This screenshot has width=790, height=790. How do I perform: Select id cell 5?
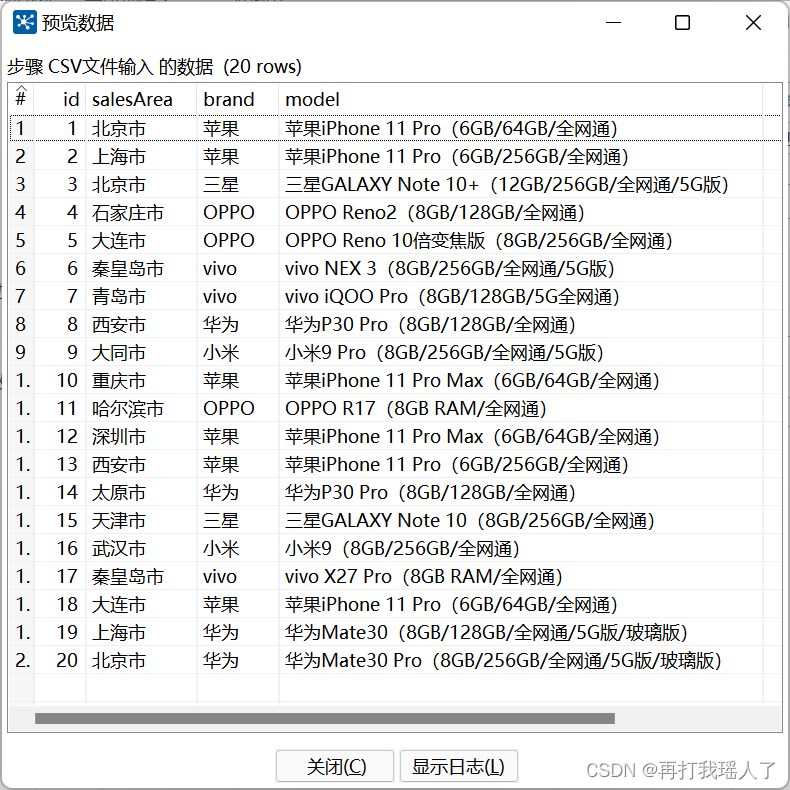60,240
